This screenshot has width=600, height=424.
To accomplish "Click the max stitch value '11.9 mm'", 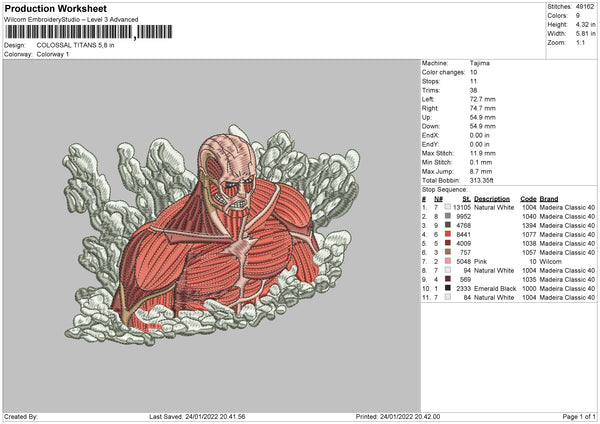I will click(483, 153).
